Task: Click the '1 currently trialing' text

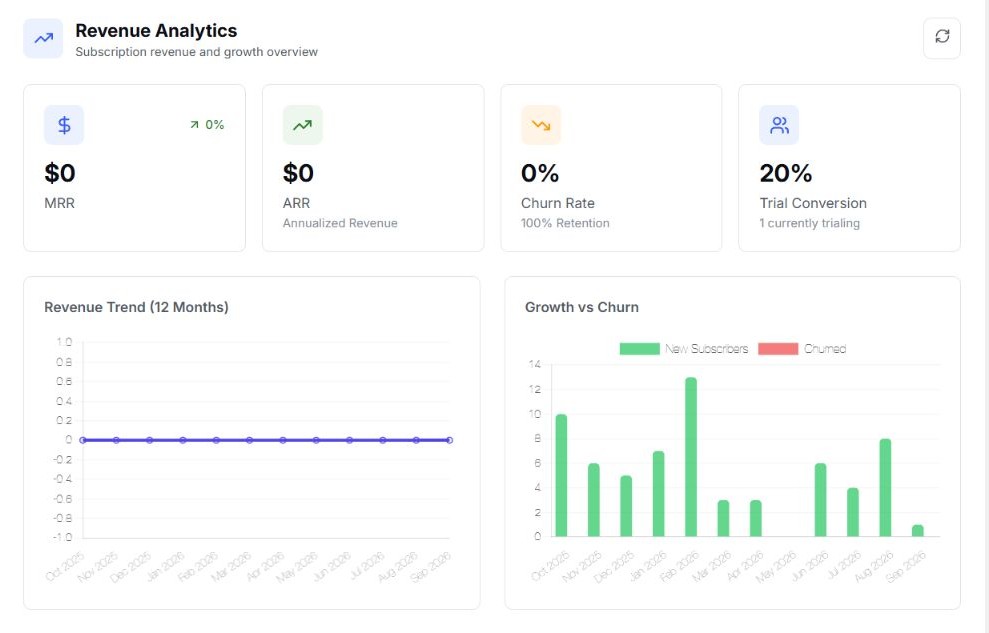Action: tap(809, 223)
